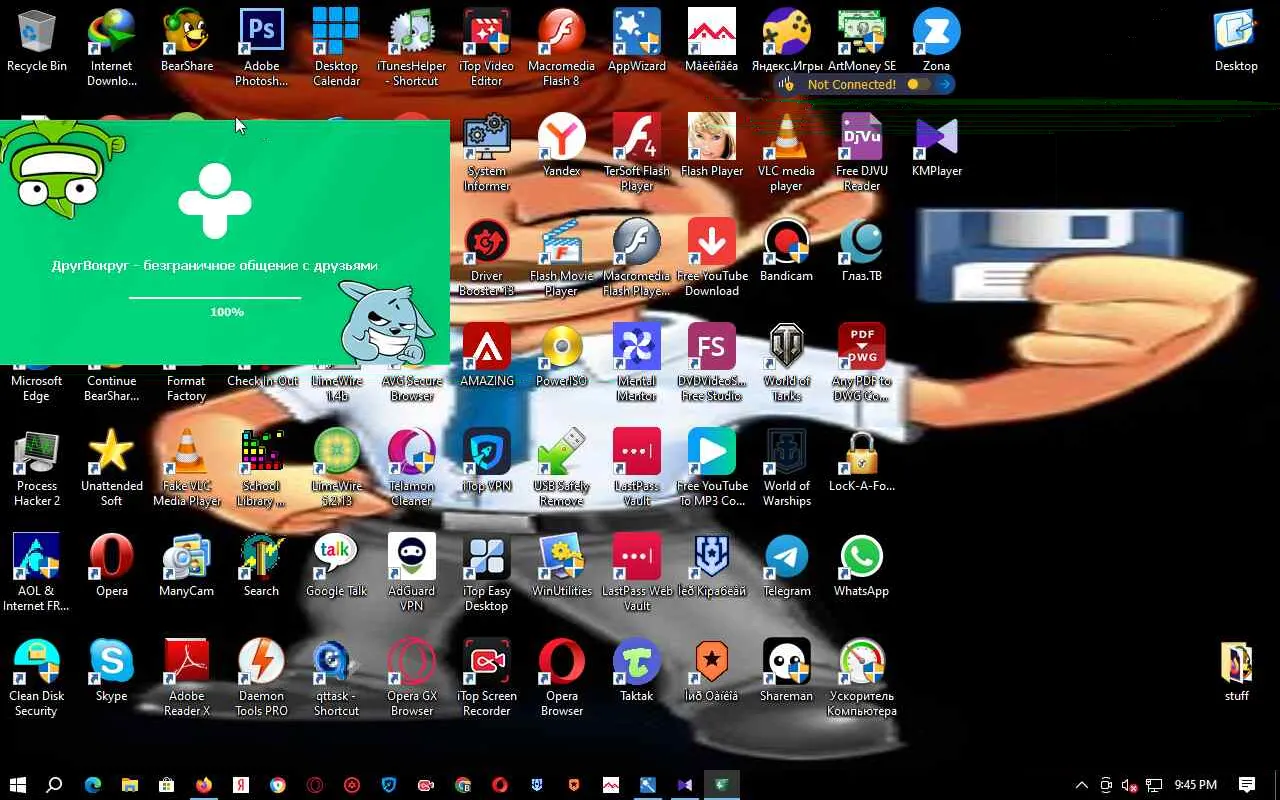Screen dimensions: 1280x800
Task: Select the LocK-A-FoLdeR padlock icon
Action: [x=862, y=461]
